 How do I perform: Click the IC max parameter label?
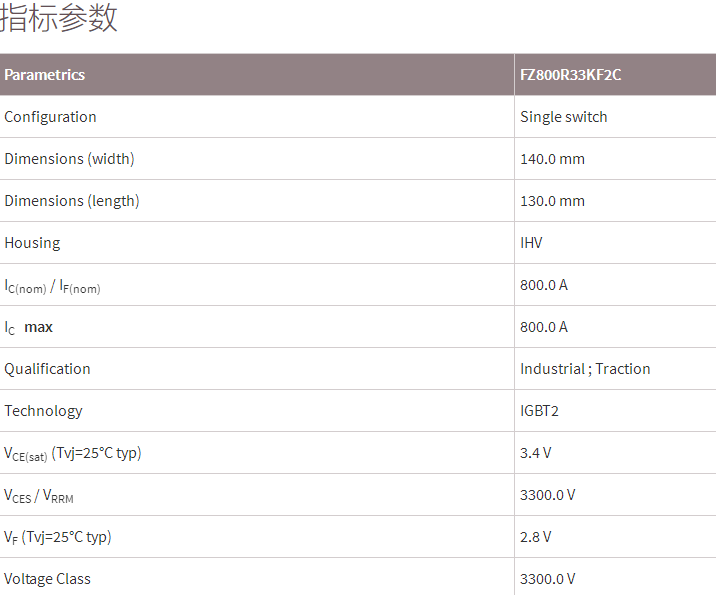pyautogui.click(x=29, y=328)
